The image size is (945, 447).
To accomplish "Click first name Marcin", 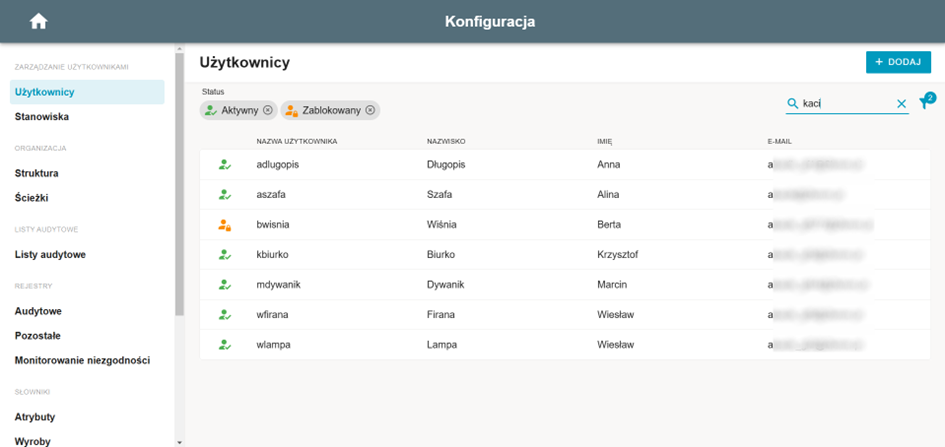I will [612, 284].
